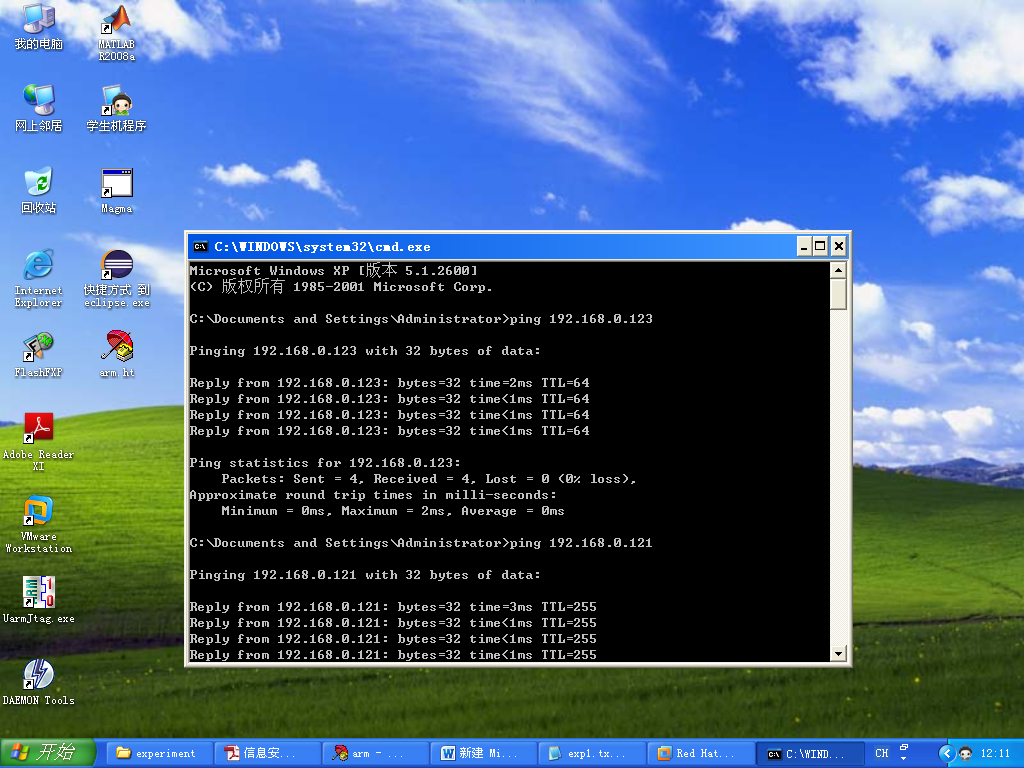1024x768 pixels.
Task: Click the cmd vertical scrollbar thumb
Action: pyautogui.click(x=839, y=295)
